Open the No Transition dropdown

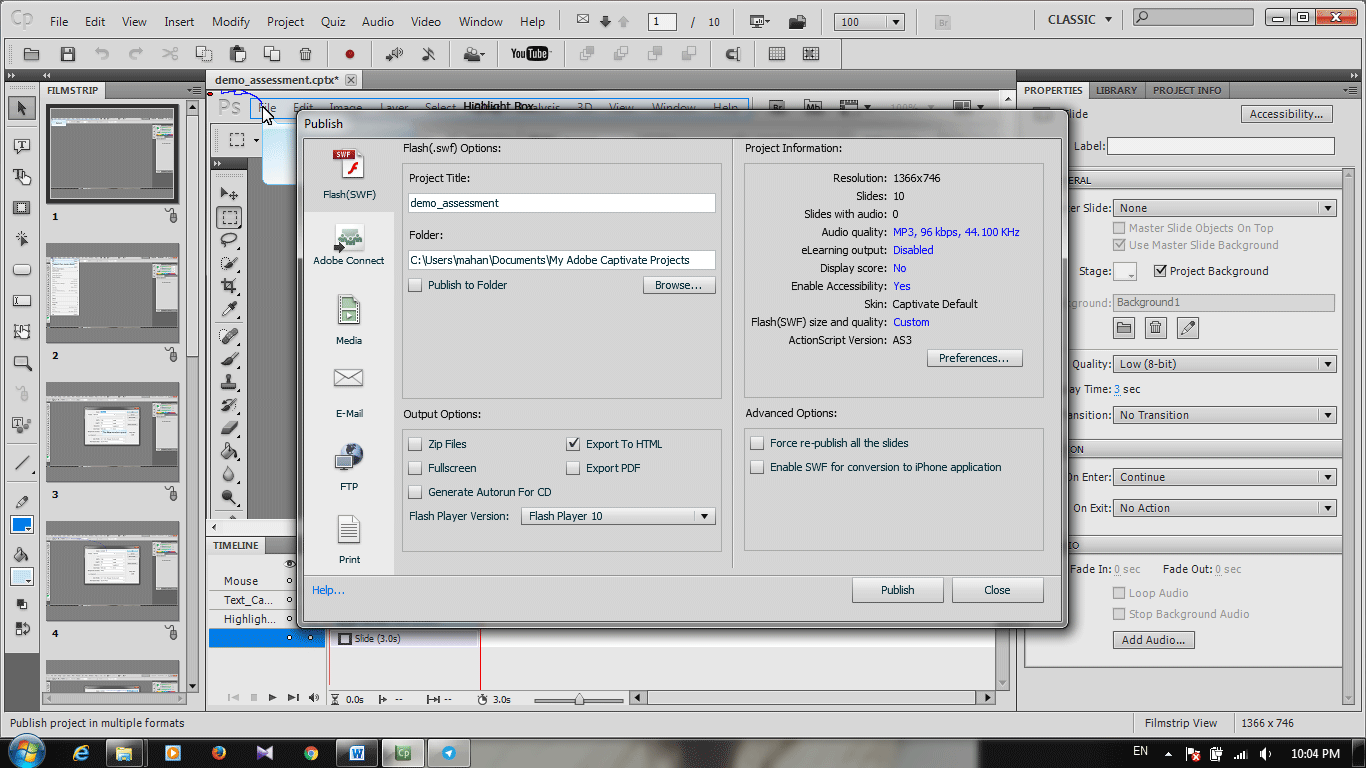(1225, 415)
